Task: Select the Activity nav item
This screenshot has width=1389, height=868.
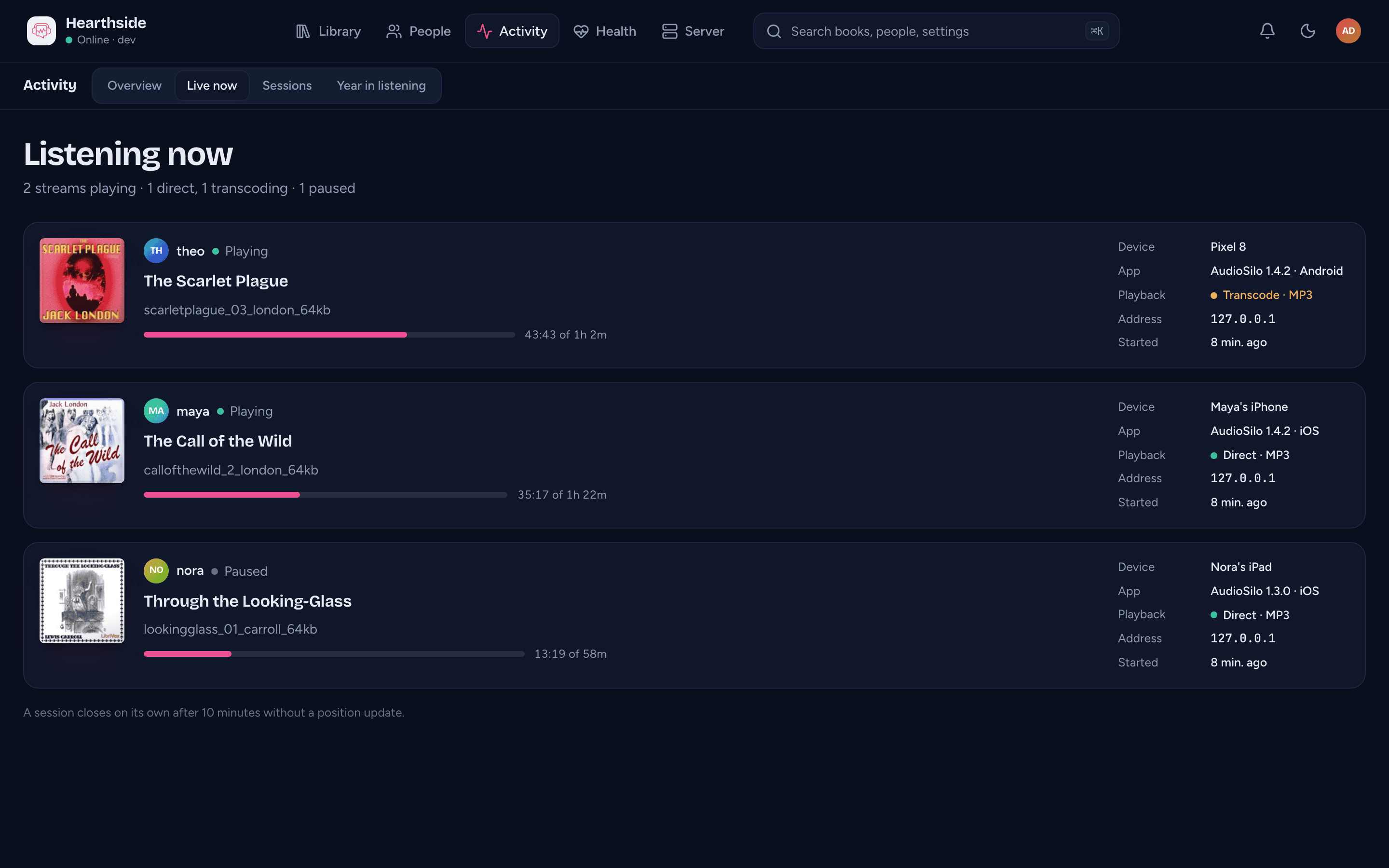Action: point(512,31)
